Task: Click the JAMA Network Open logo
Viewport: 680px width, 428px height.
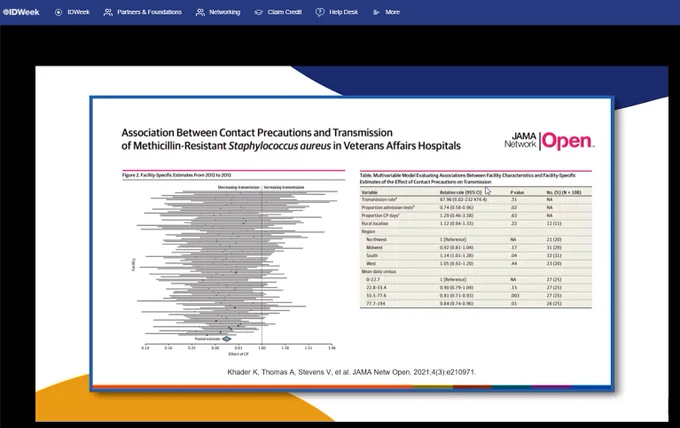Action: click(x=549, y=141)
